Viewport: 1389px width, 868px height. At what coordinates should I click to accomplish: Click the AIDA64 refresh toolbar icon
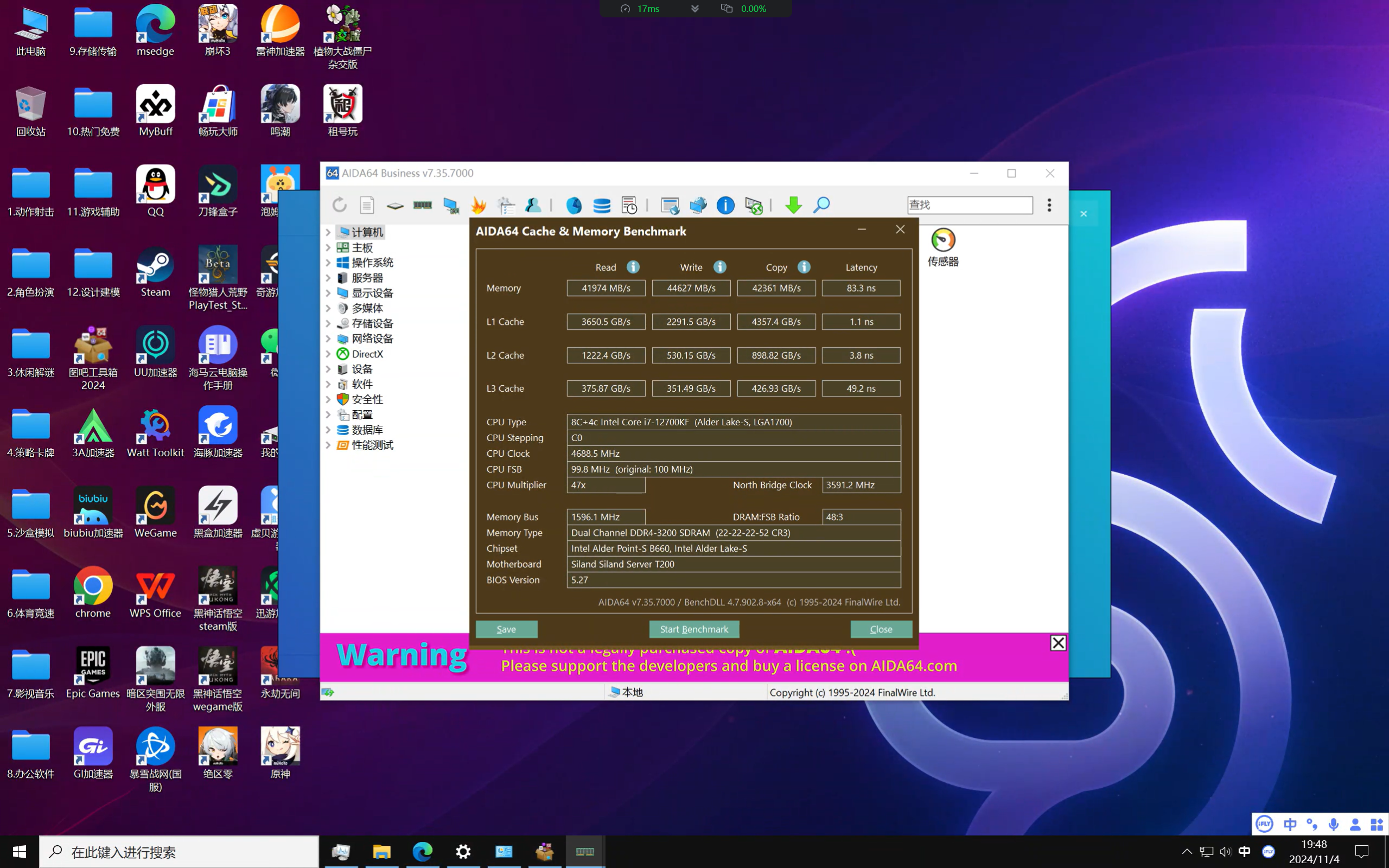339,205
